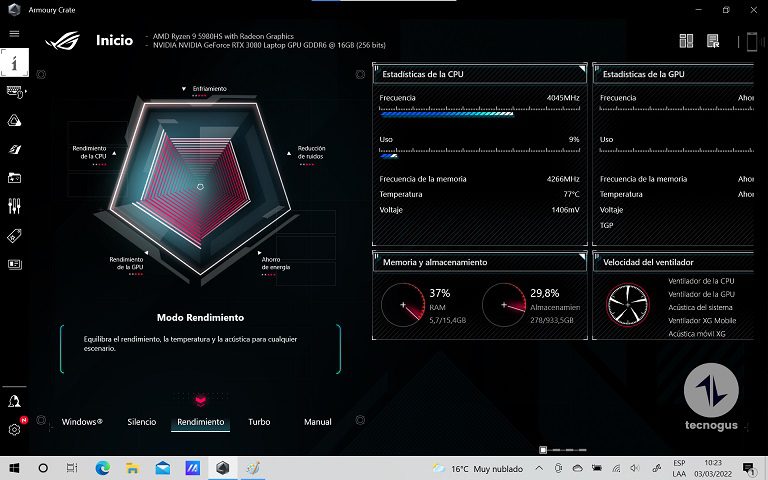Open the sliders Scenario Profiles icon
Viewport: 768px width, 480px height.
click(14, 207)
